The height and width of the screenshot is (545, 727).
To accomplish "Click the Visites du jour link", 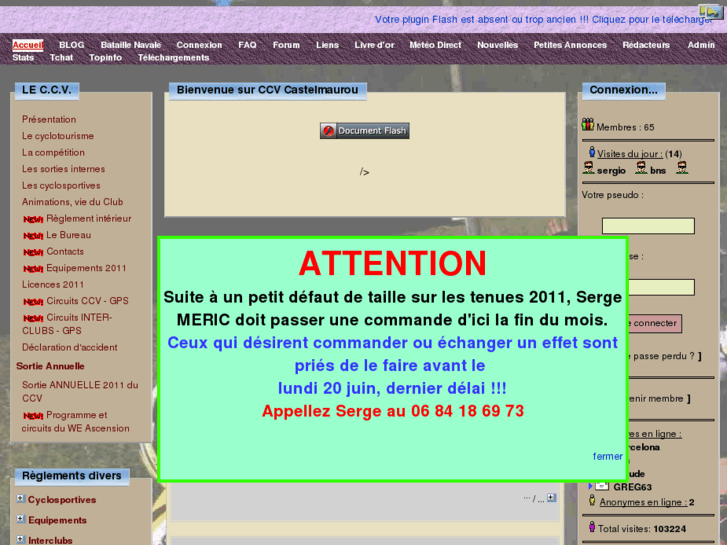I will pos(630,154).
